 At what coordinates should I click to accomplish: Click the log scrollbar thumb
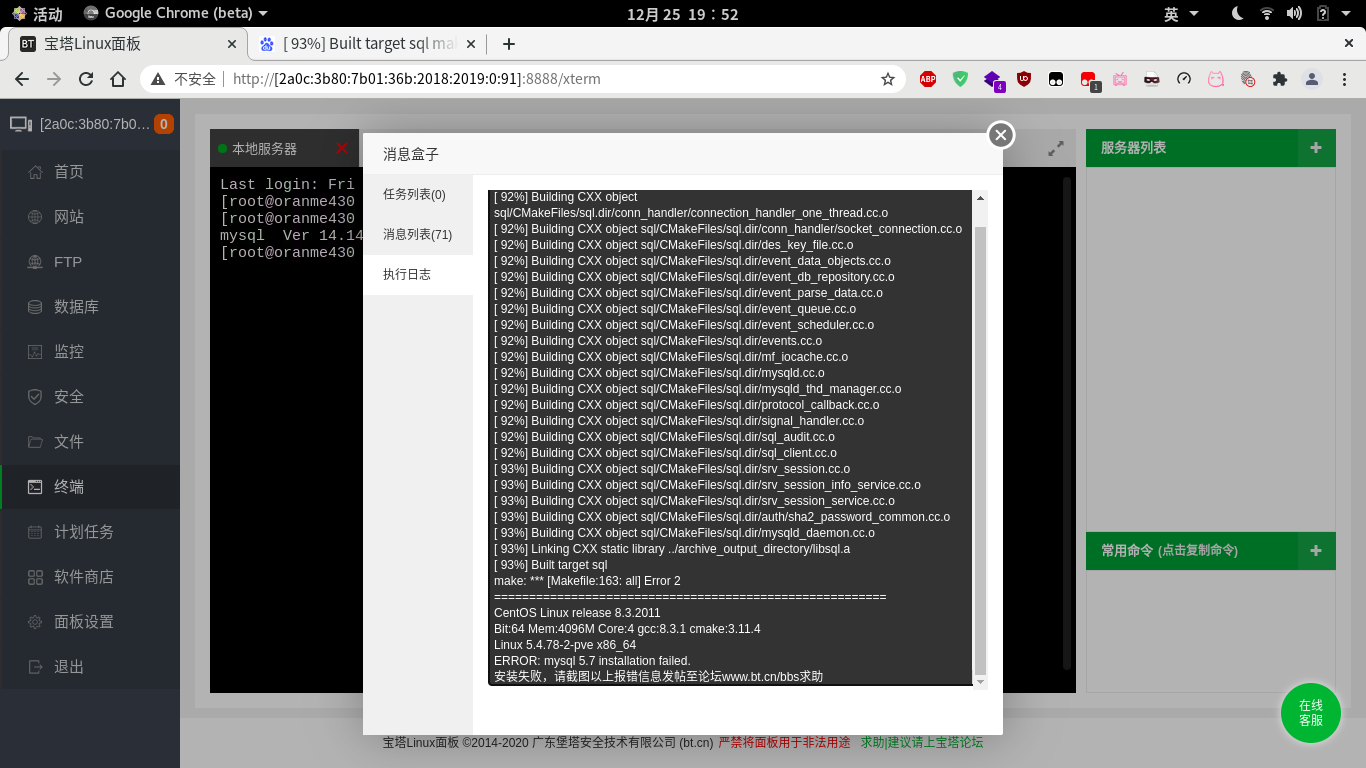click(980, 450)
